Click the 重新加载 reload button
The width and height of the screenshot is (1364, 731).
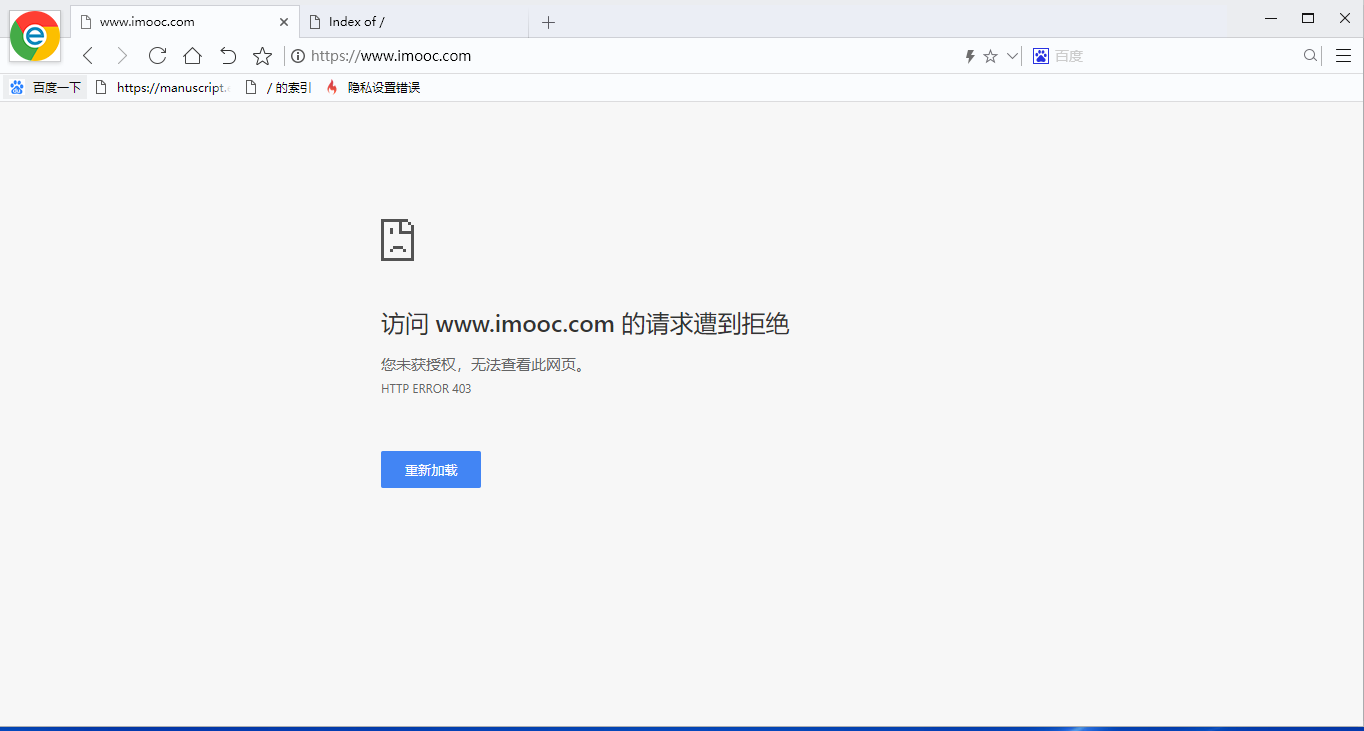tap(430, 469)
